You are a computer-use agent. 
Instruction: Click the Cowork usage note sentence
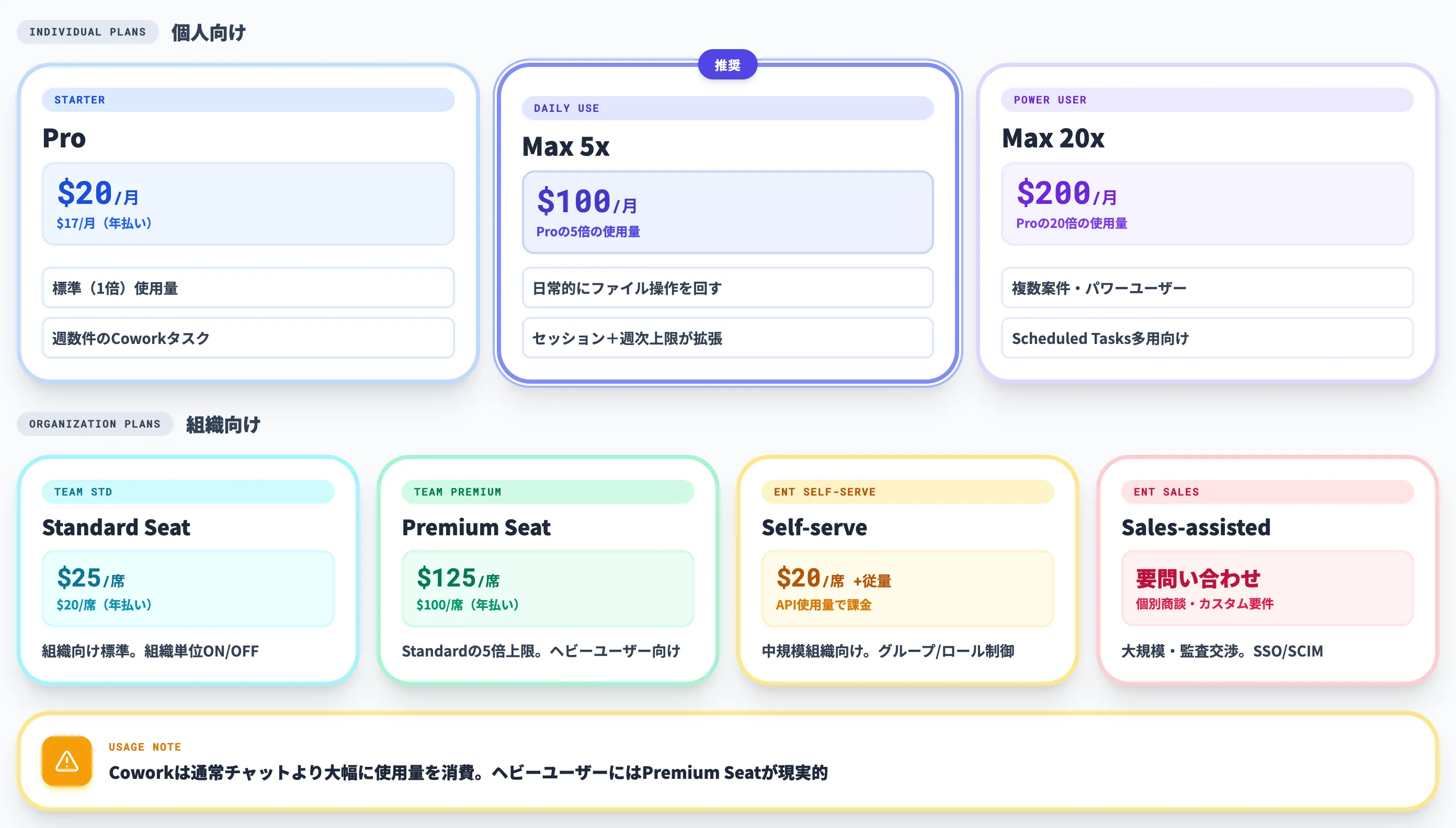pos(468,772)
